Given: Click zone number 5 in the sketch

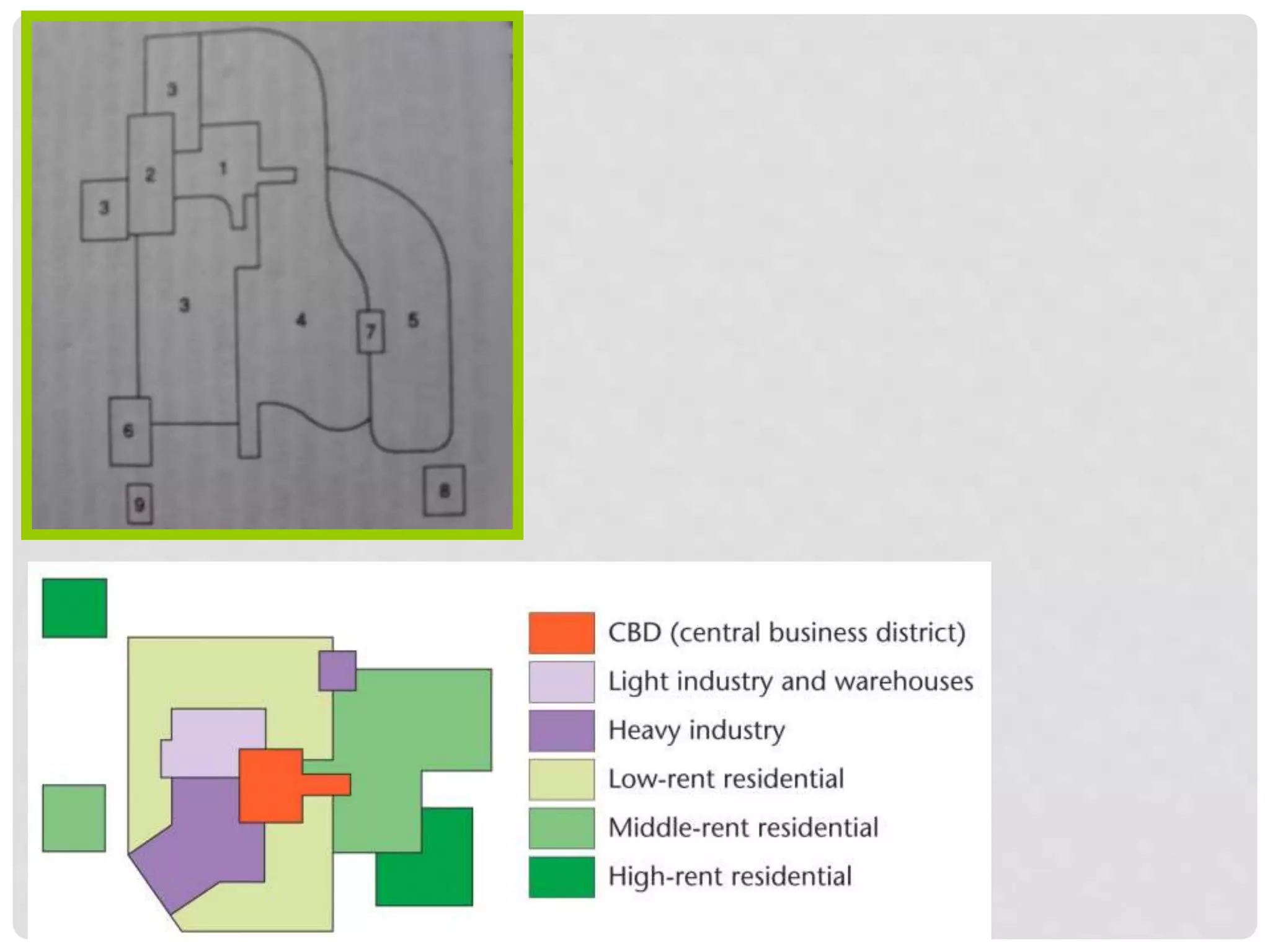Looking at the screenshot, I should pyautogui.click(x=413, y=320).
